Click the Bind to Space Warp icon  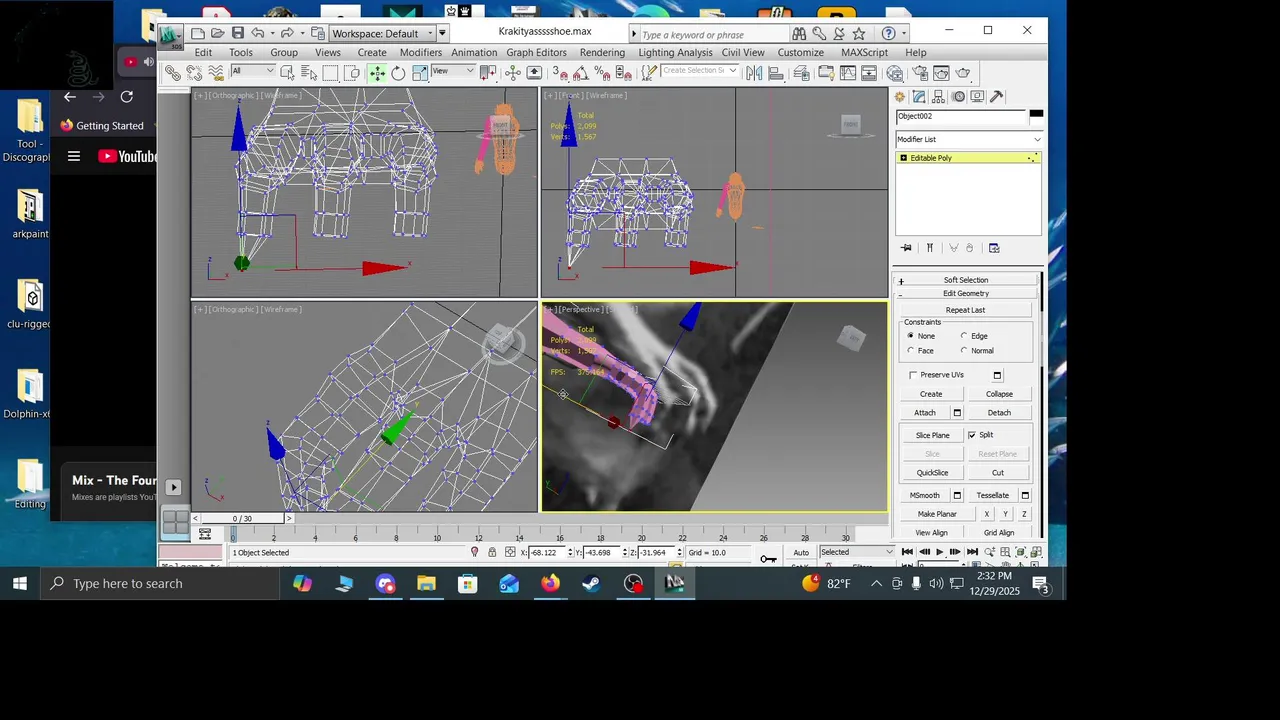pyautogui.click(x=215, y=73)
